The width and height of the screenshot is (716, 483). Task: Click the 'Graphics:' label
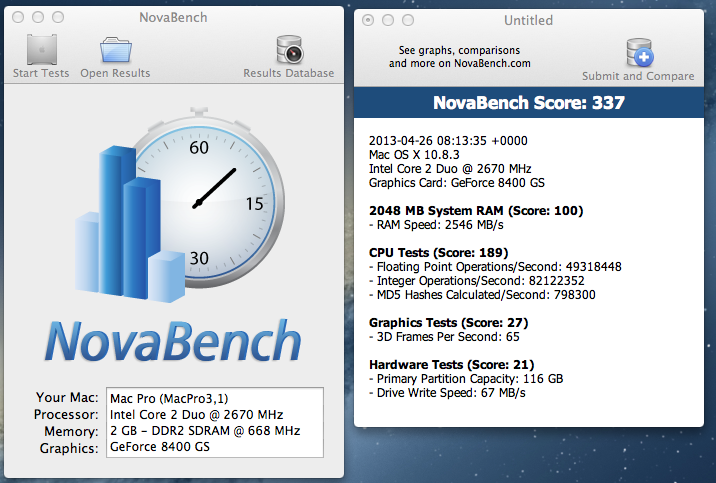[69, 448]
